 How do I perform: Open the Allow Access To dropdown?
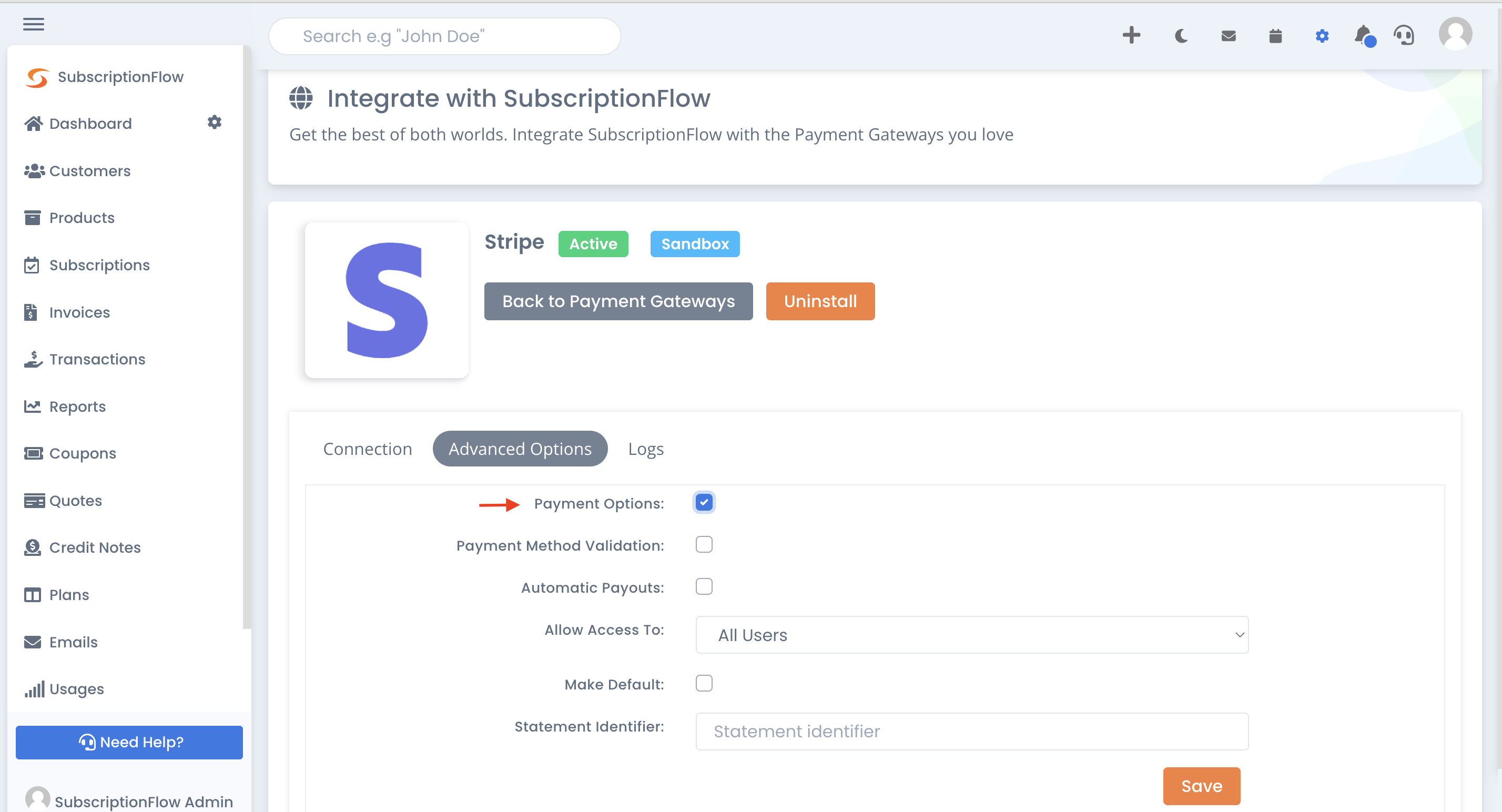[972, 635]
